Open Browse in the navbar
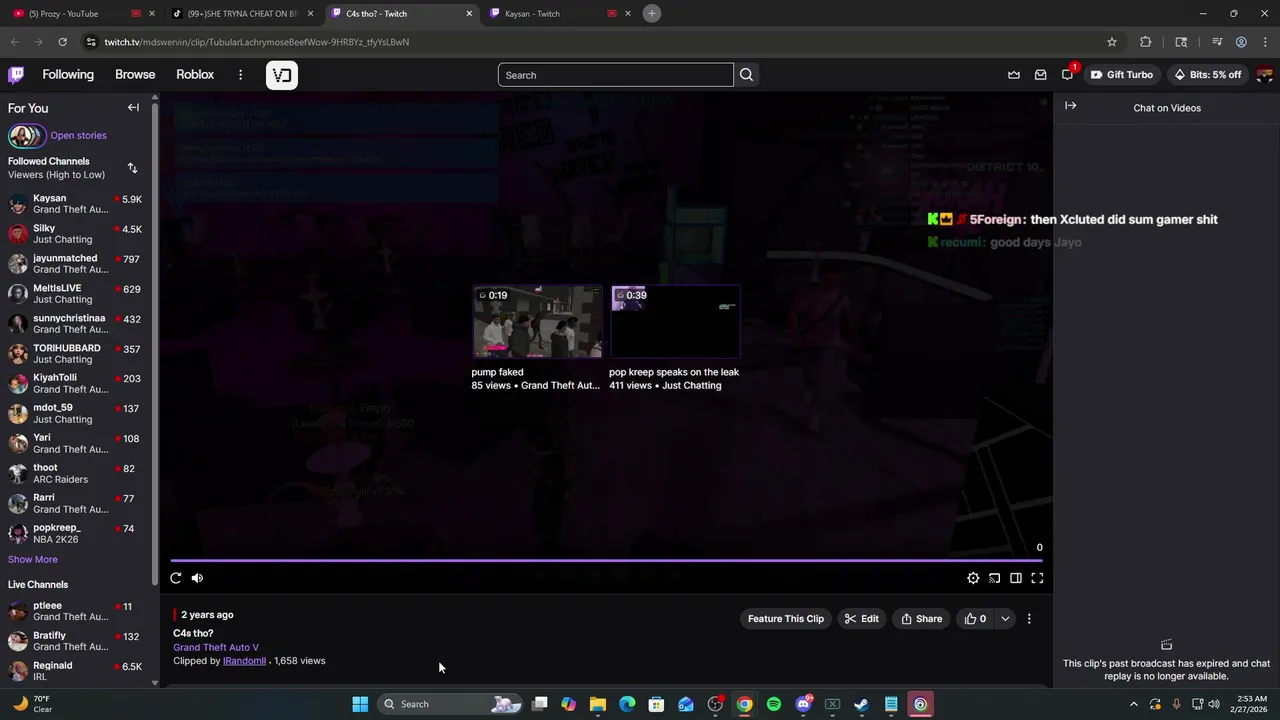Screen dimensions: 1280x720 tap(135, 75)
